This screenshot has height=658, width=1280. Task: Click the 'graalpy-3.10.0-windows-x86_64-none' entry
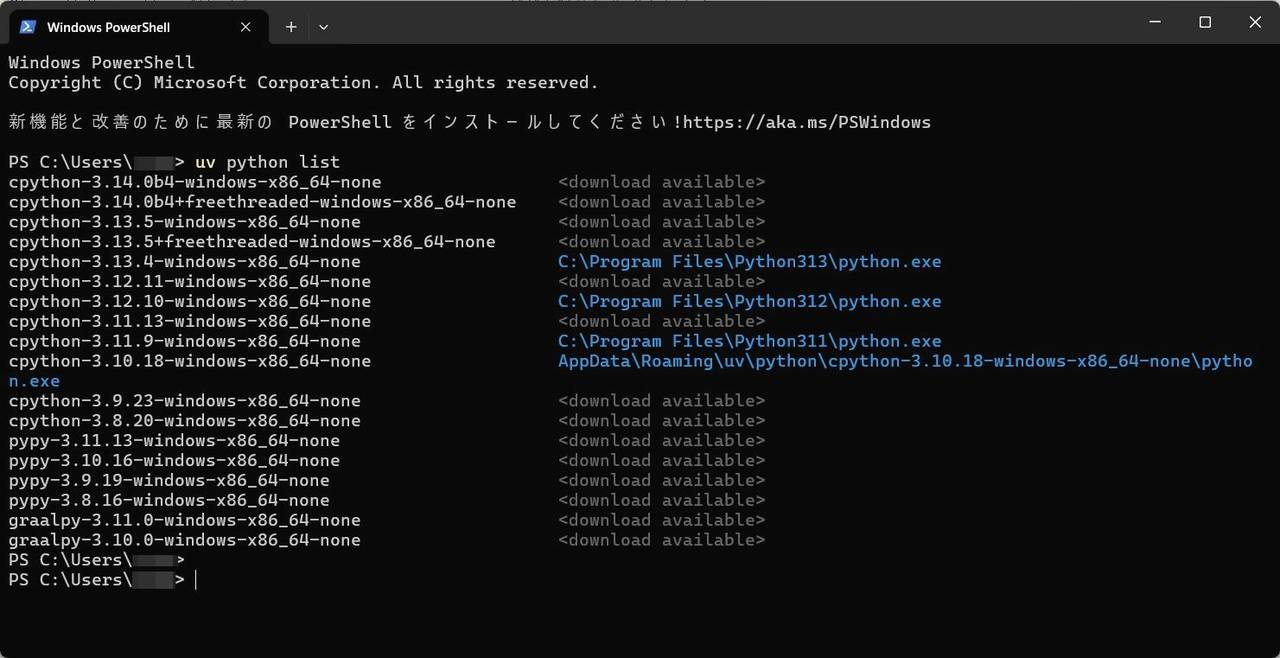point(184,541)
